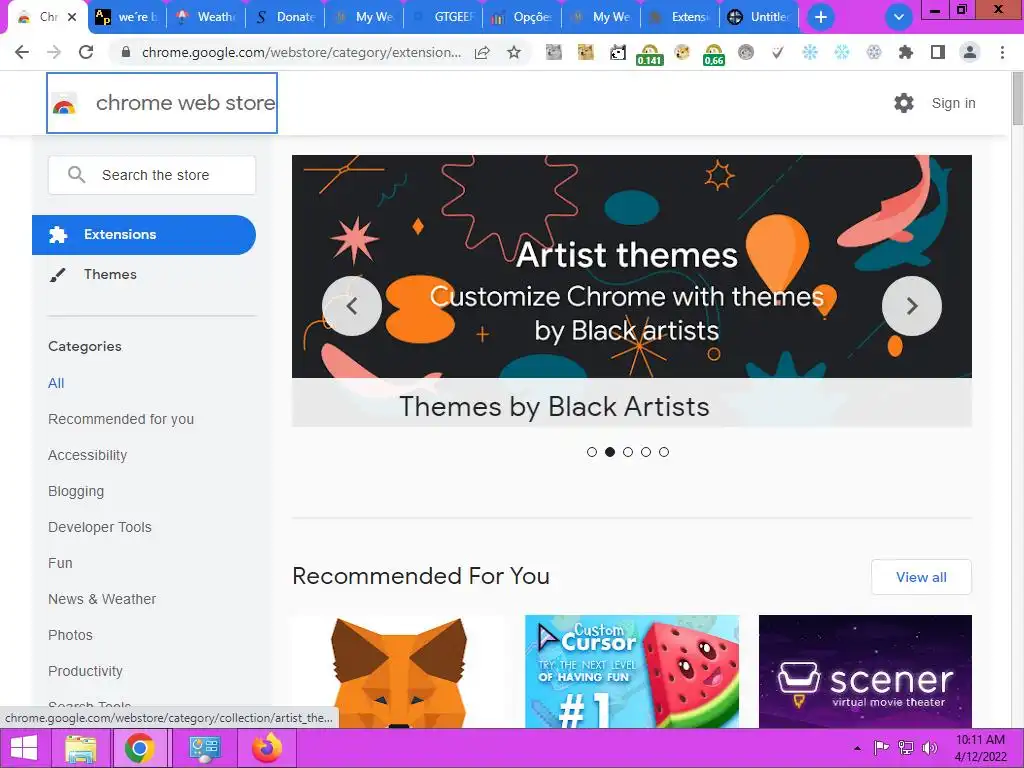Click the padlock site info icon
This screenshot has width=1024, height=768.
[x=126, y=52]
